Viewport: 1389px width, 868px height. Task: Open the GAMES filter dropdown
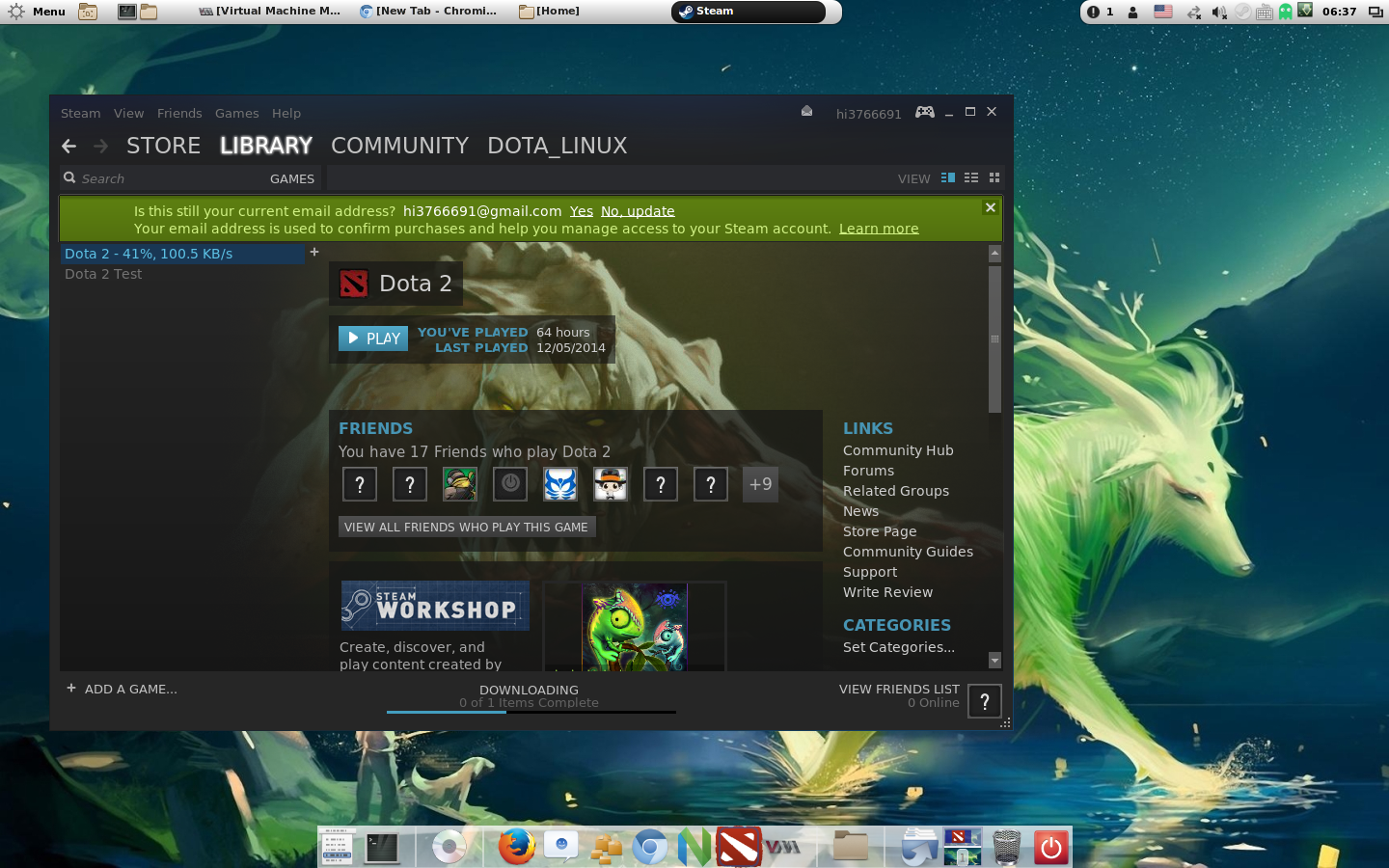pyautogui.click(x=292, y=178)
